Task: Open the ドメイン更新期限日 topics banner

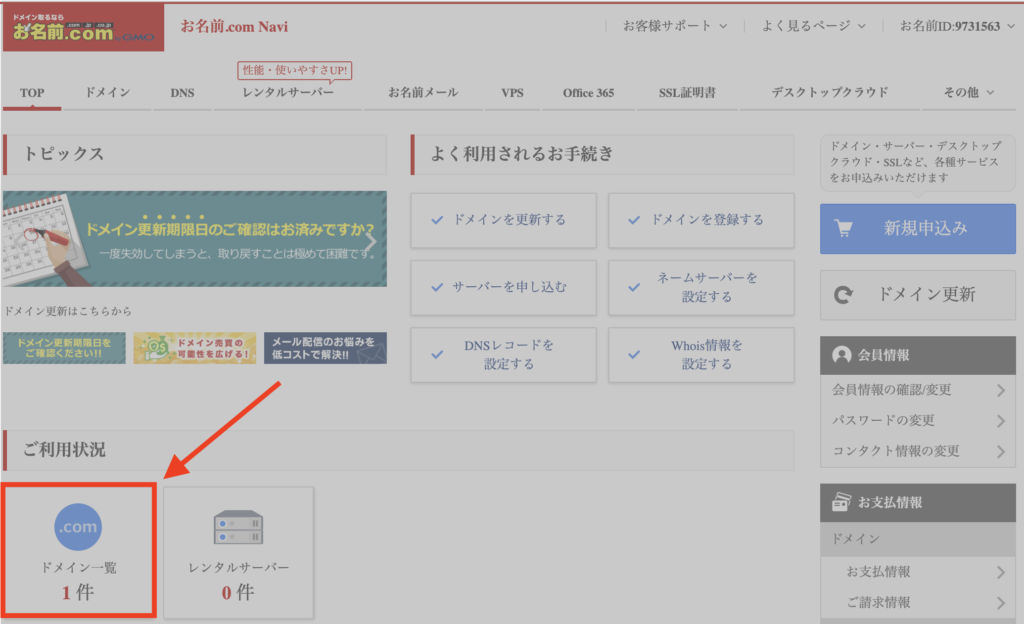Action: coord(195,239)
